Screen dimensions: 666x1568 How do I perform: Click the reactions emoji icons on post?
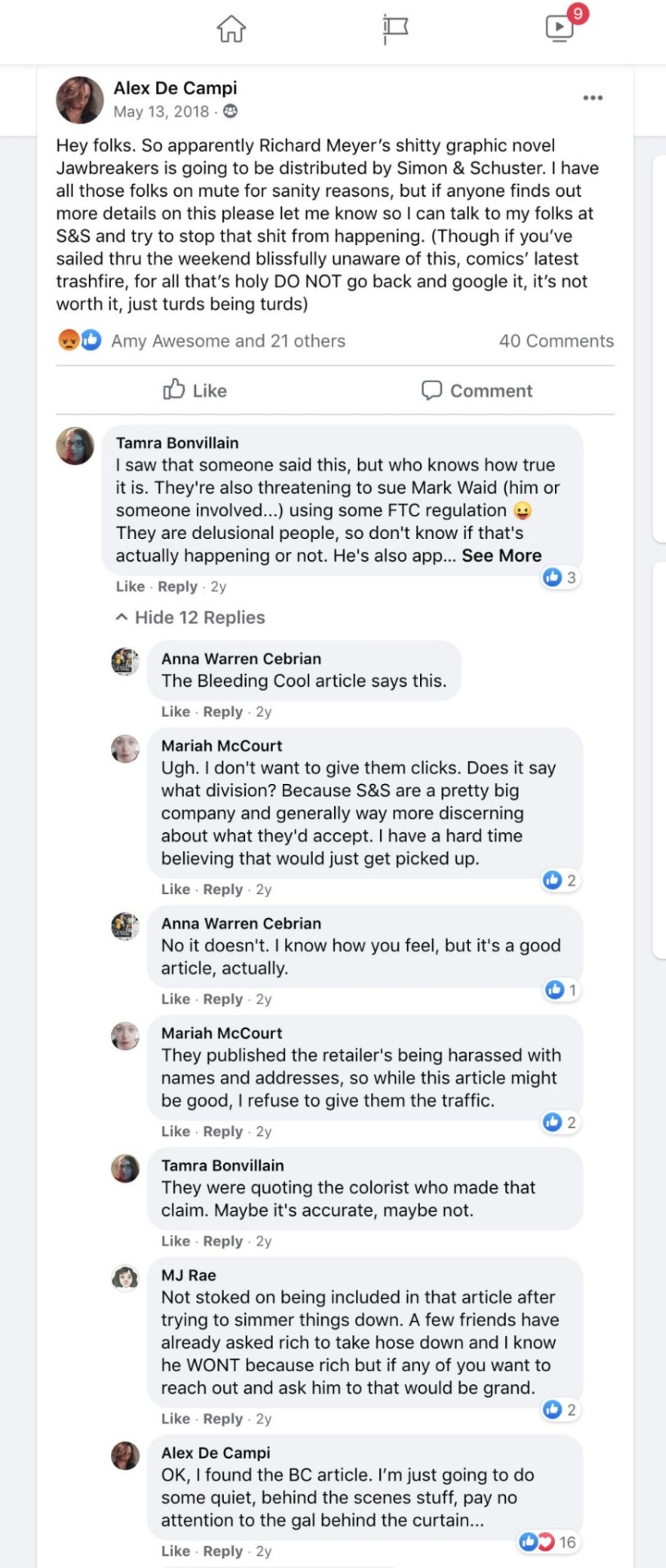click(x=79, y=341)
